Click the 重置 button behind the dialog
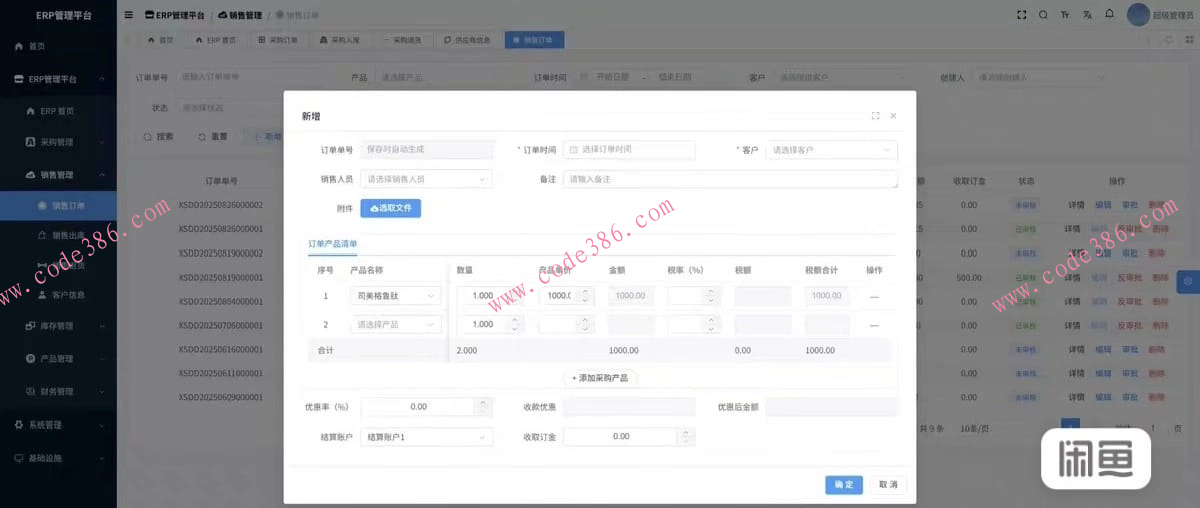 pyautogui.click(x=212, y=136)
